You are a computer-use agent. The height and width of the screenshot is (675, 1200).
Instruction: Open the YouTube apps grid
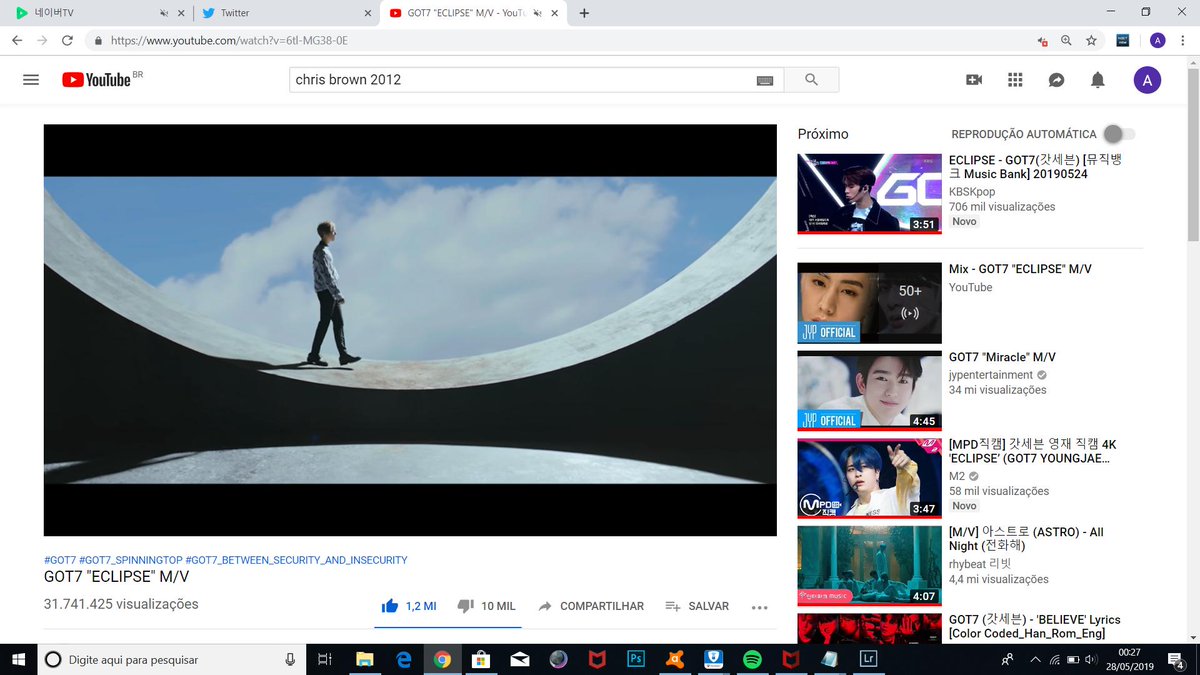(x=1015, y=80)
